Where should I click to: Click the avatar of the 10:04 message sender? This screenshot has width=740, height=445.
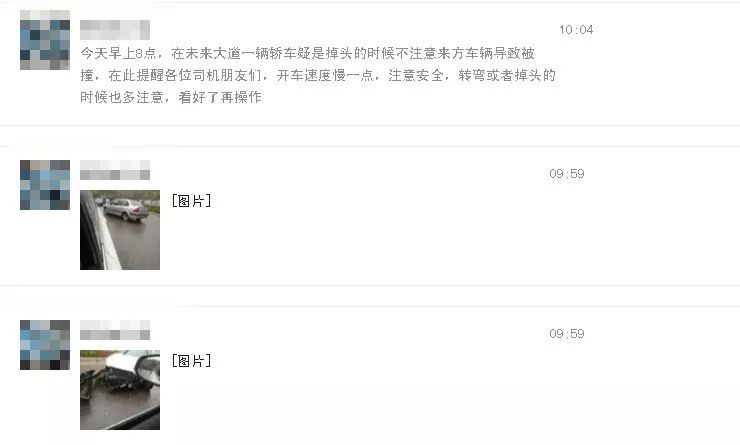click(x=45, y=40)
